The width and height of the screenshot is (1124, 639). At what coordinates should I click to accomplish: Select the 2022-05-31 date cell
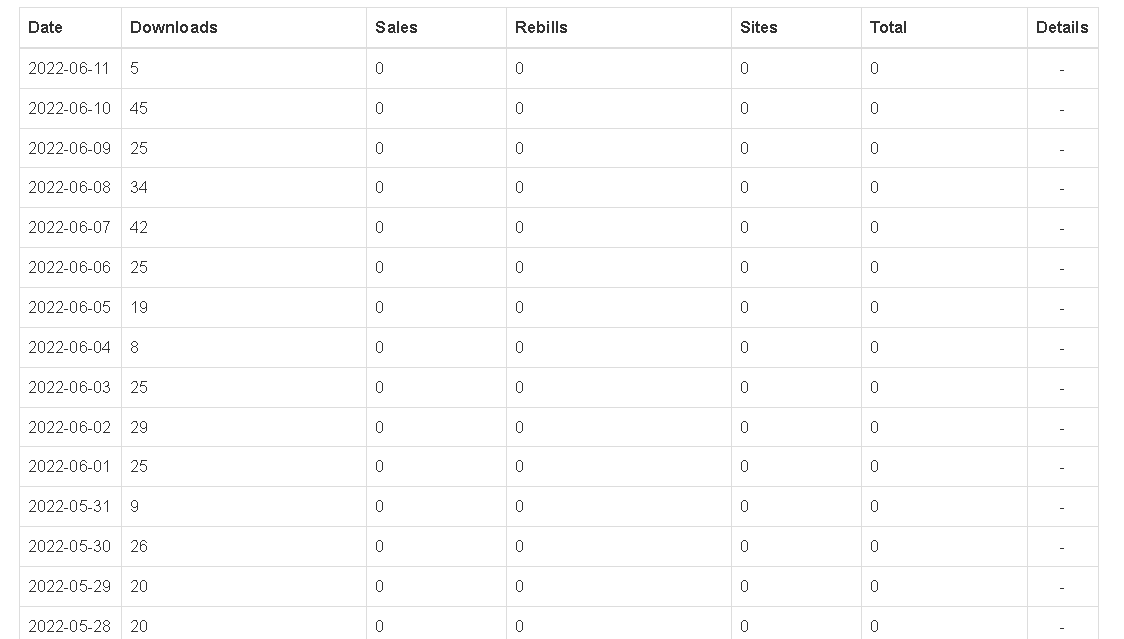[x=69, y=506]
